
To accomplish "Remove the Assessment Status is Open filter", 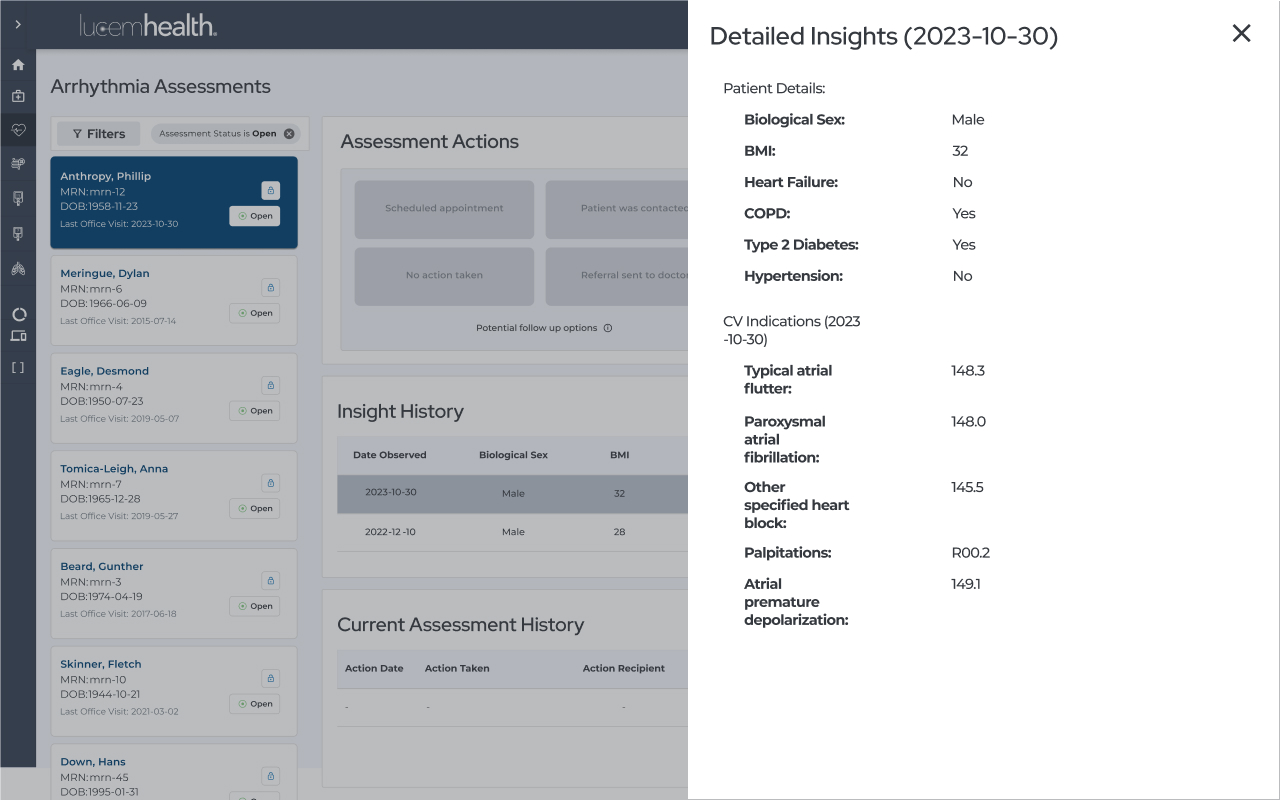I will click(289, 134).
